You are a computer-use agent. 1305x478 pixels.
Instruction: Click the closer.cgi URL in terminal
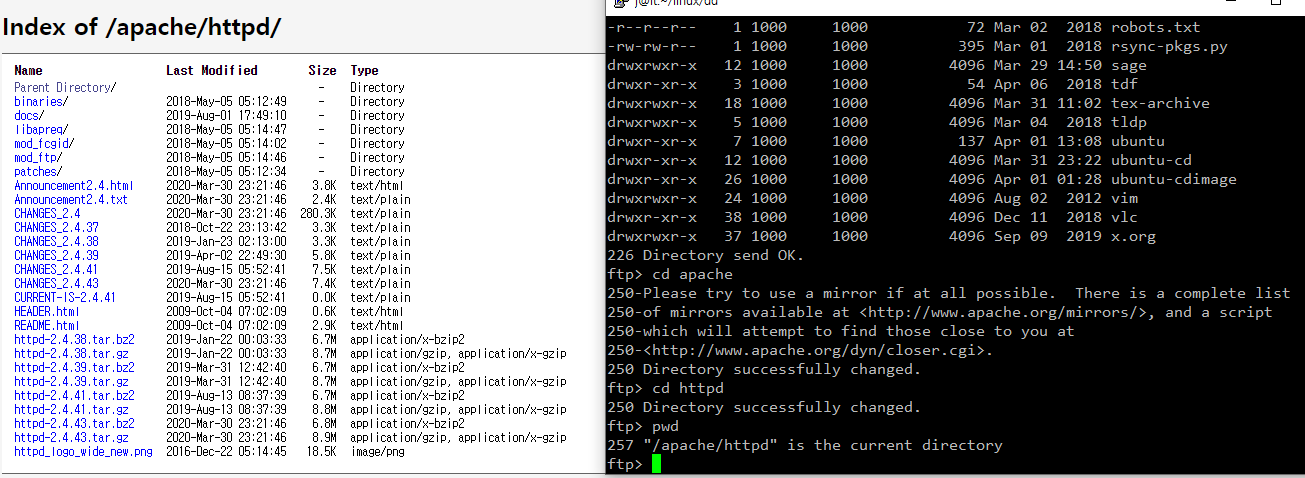click(x=814, y=350)
